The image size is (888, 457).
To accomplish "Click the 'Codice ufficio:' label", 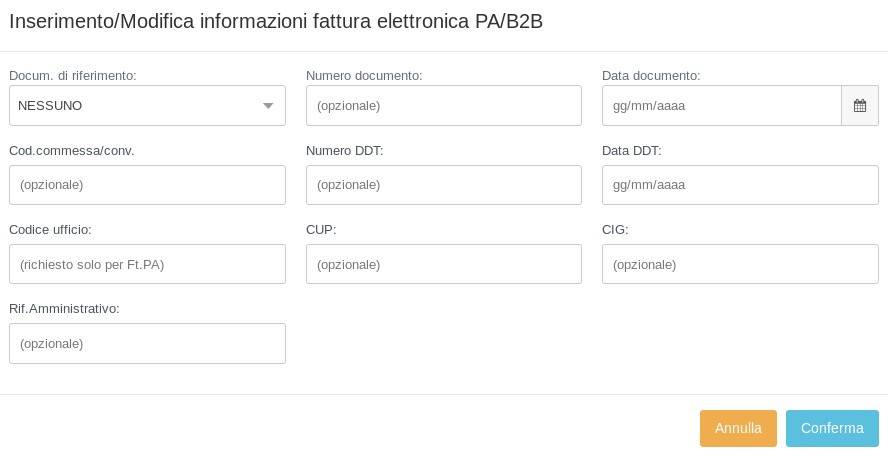I will 50,229.
